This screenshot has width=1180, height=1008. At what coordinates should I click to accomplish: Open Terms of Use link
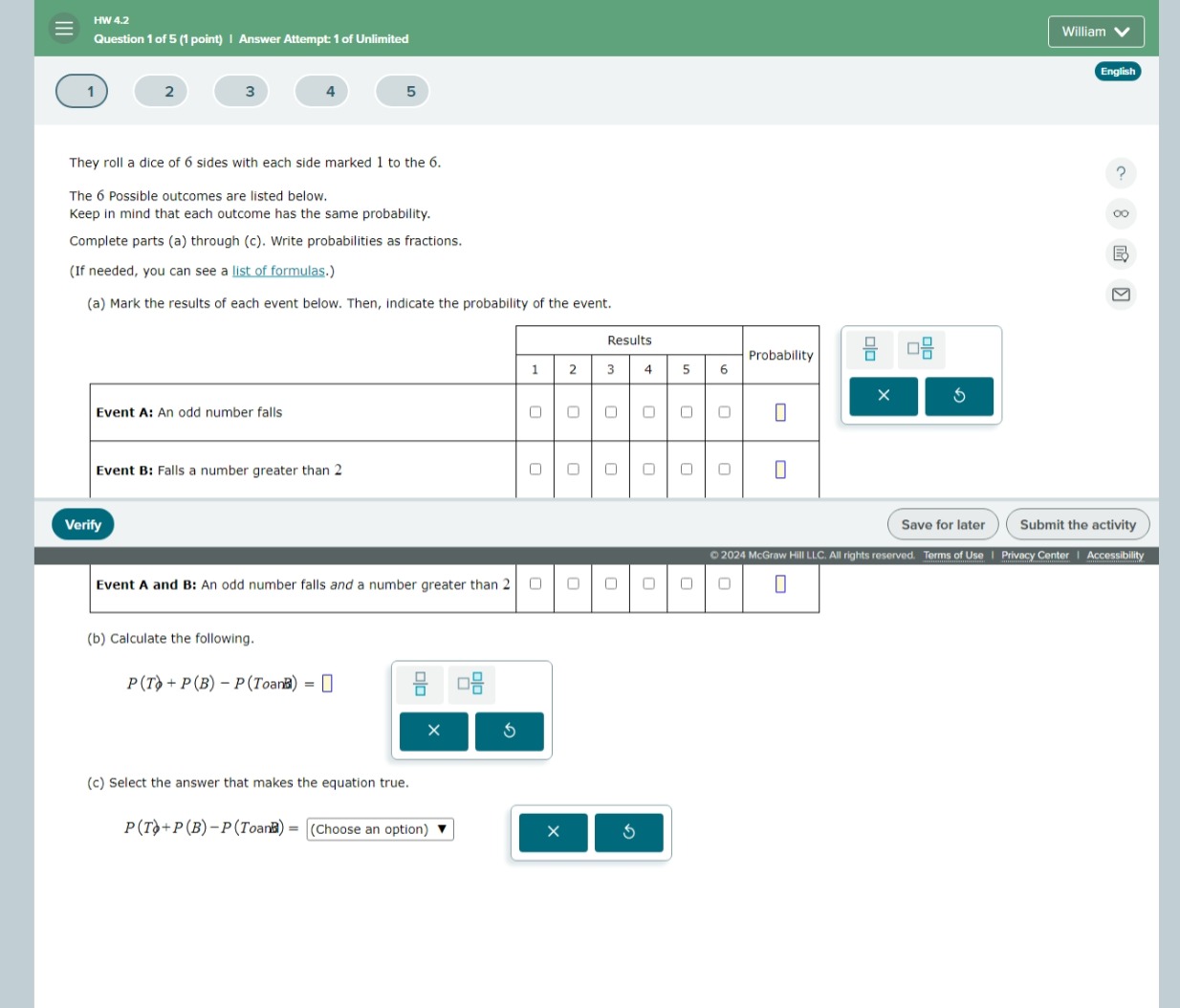953,556
